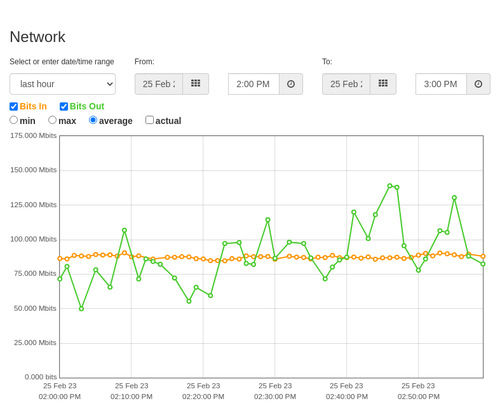This screenshot has height=403, width=500.
Task: Open the From date calendar picker icon
Action: tap(196, 84)
